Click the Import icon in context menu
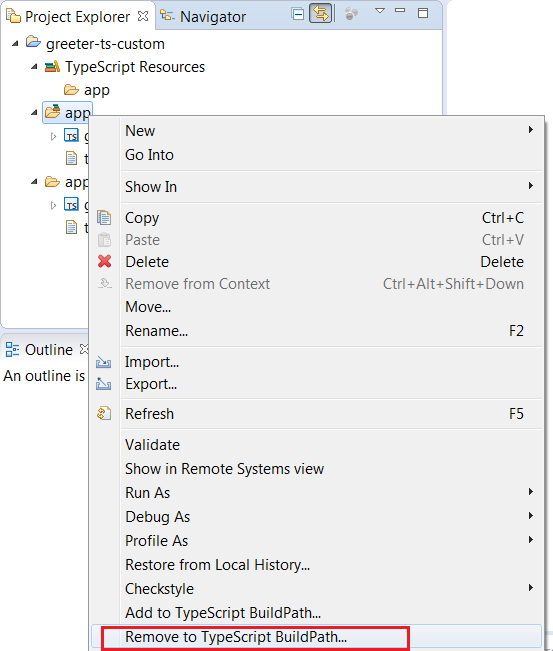This screenshot has width=553, height=651. [x=103, y=362]
